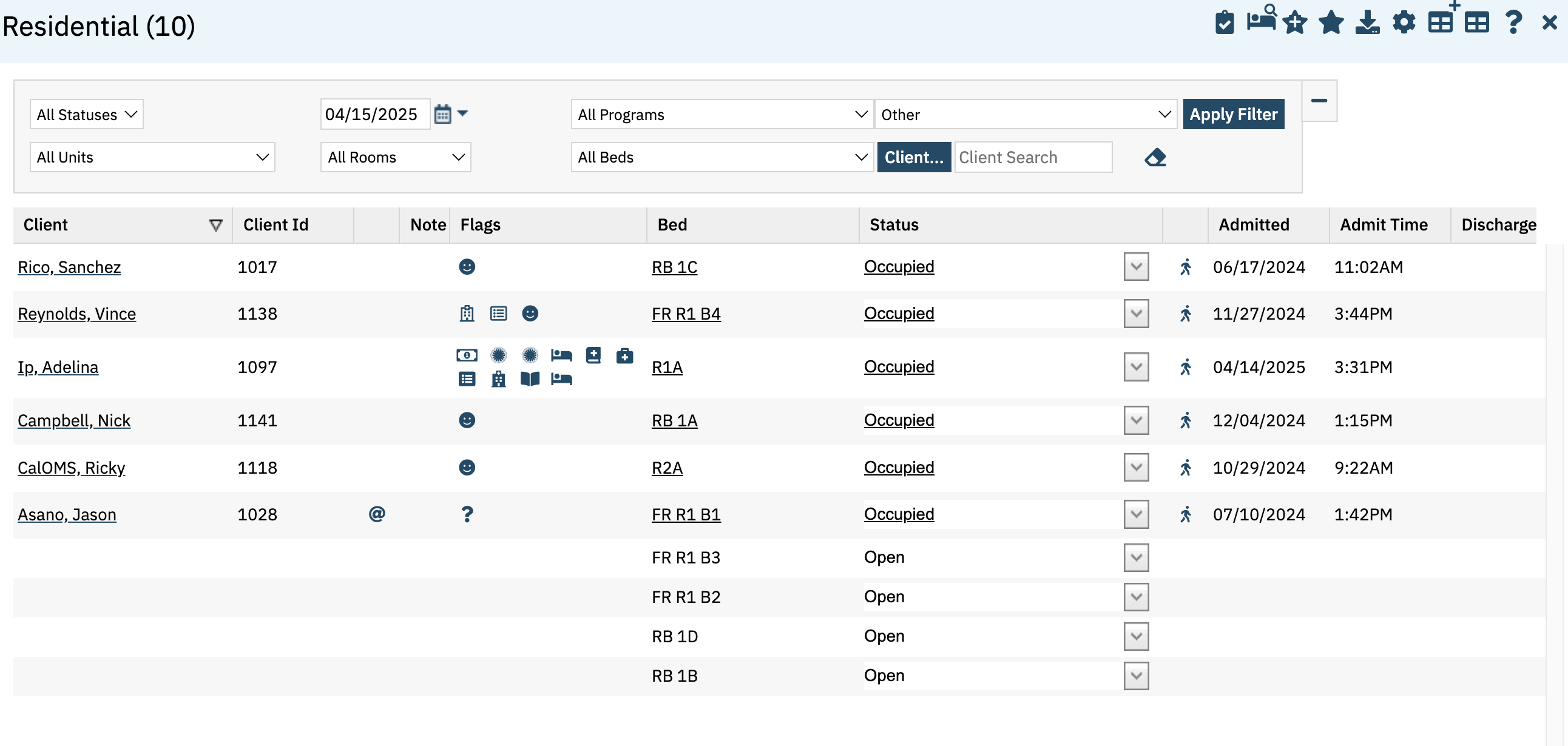Click walking person icon for Rico, Sanchez
The height and width of the screenshot is (746, 1568).
coord(1185,267)
